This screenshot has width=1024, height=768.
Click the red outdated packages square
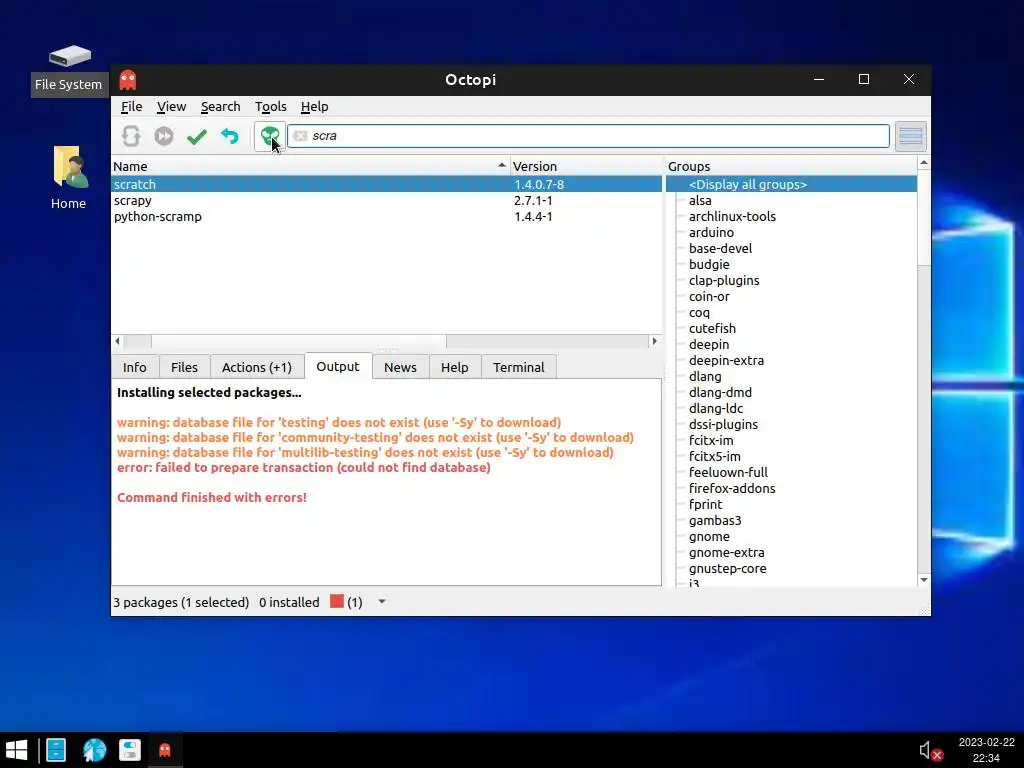337,601
